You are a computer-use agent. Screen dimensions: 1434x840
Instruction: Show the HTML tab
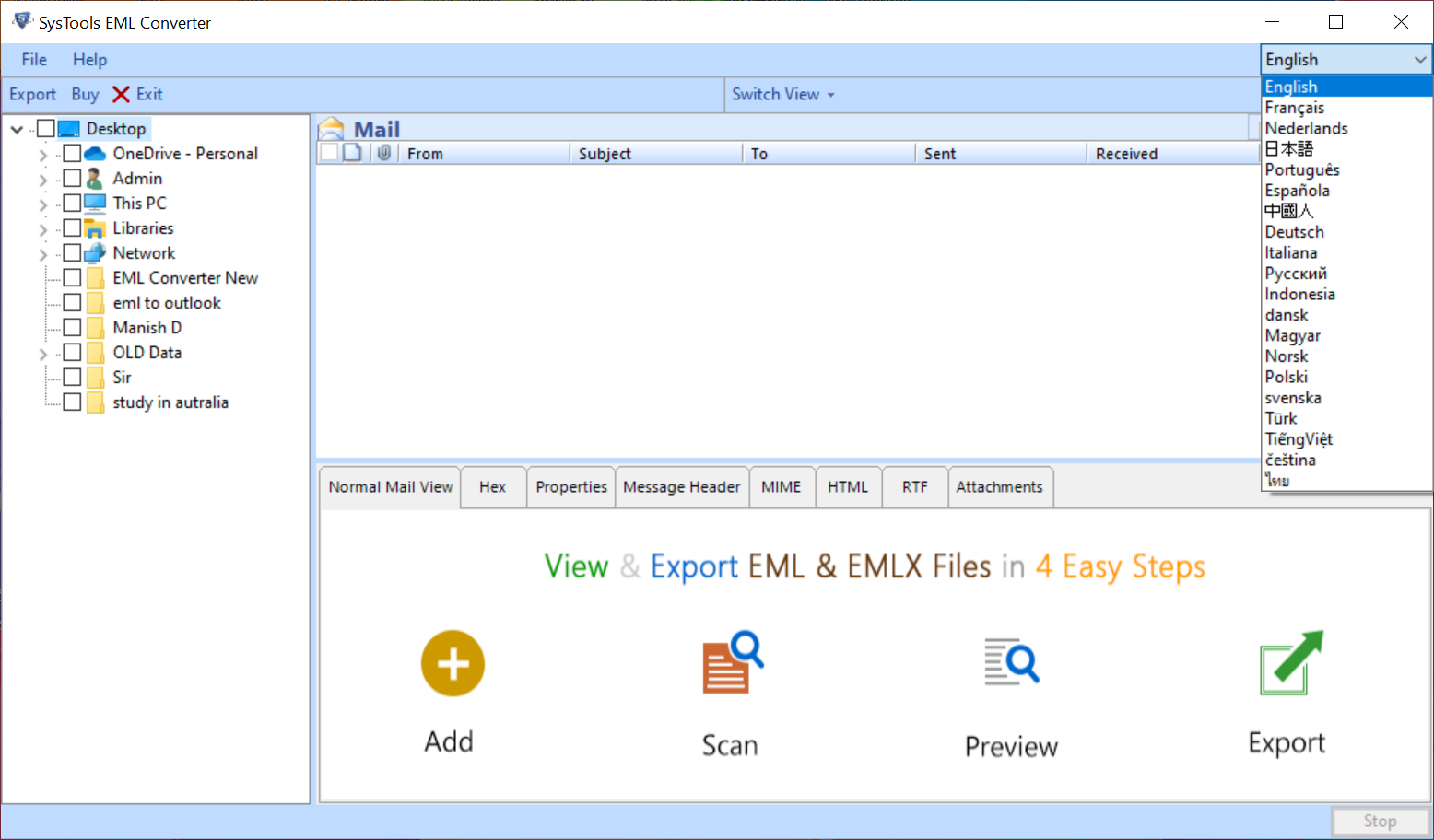[x=848, y=487]
